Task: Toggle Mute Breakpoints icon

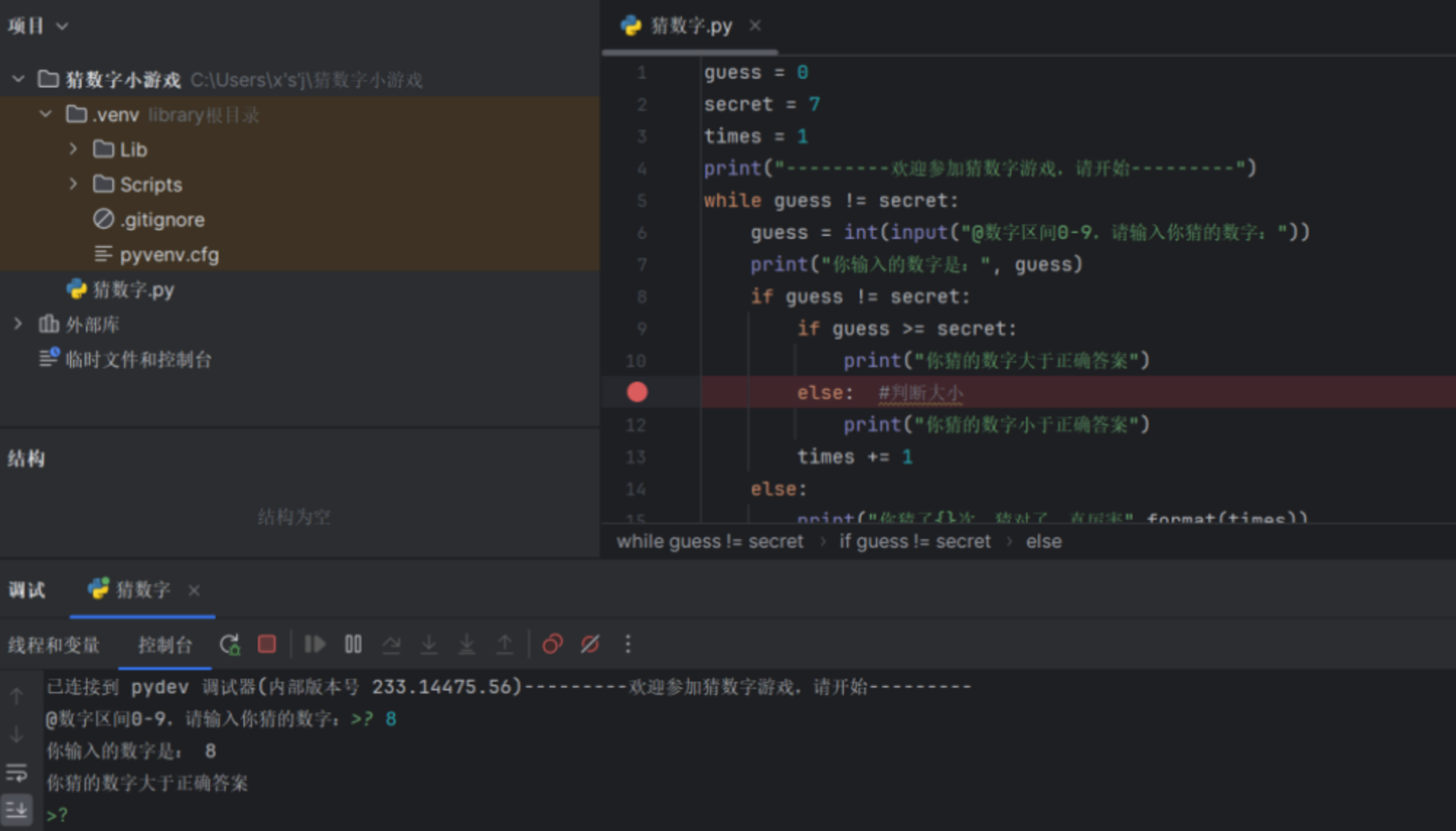Action: point(590,645)
